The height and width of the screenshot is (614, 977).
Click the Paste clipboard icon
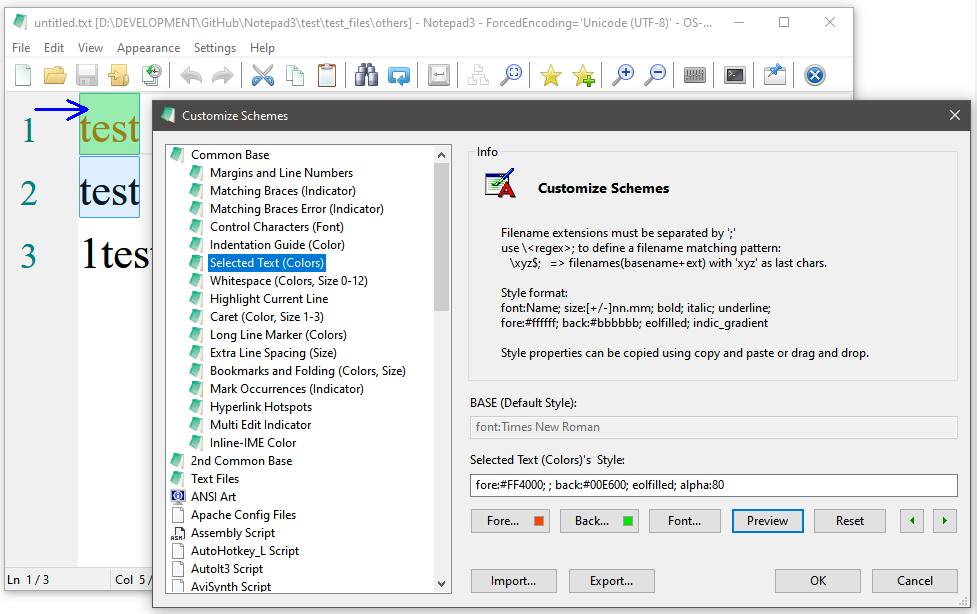click(326, 75)
